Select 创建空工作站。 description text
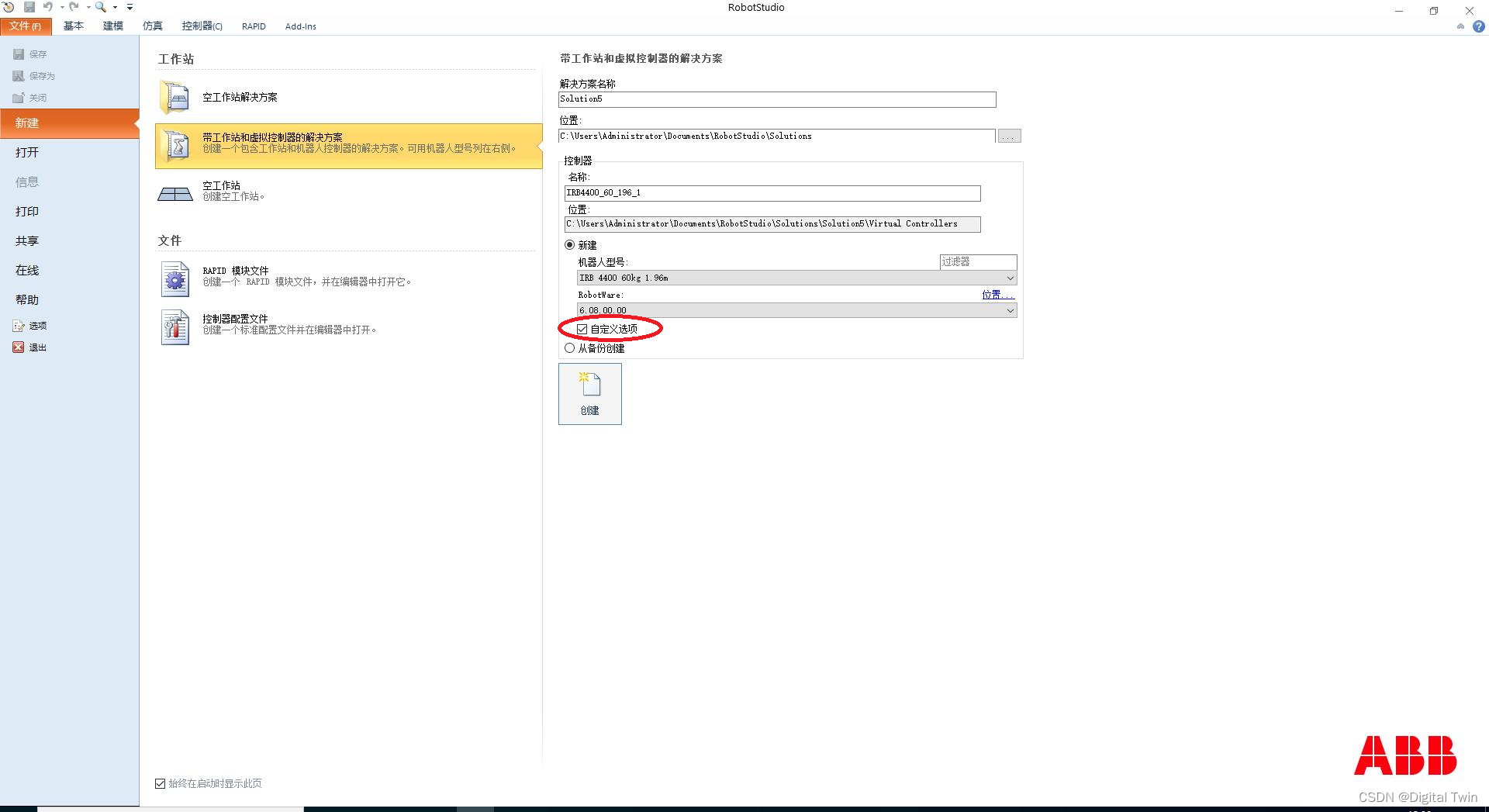1489x812 pixels. click(x=234, y=197)
